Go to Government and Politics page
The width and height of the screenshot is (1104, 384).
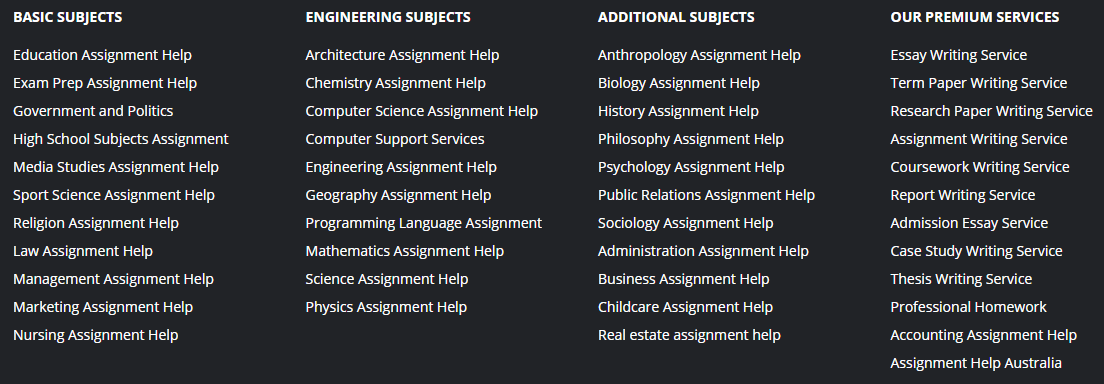coord(93,111)
